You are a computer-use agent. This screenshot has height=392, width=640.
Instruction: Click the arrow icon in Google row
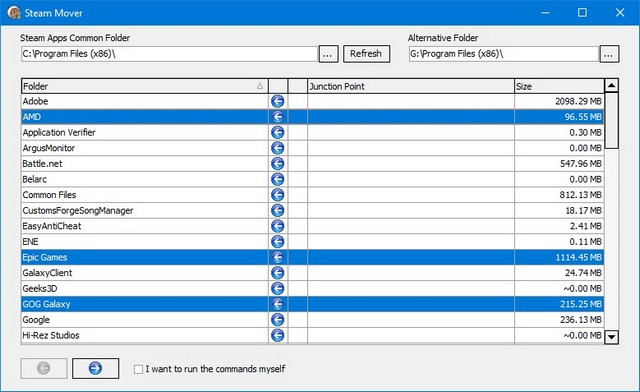[x=278, y=320]
